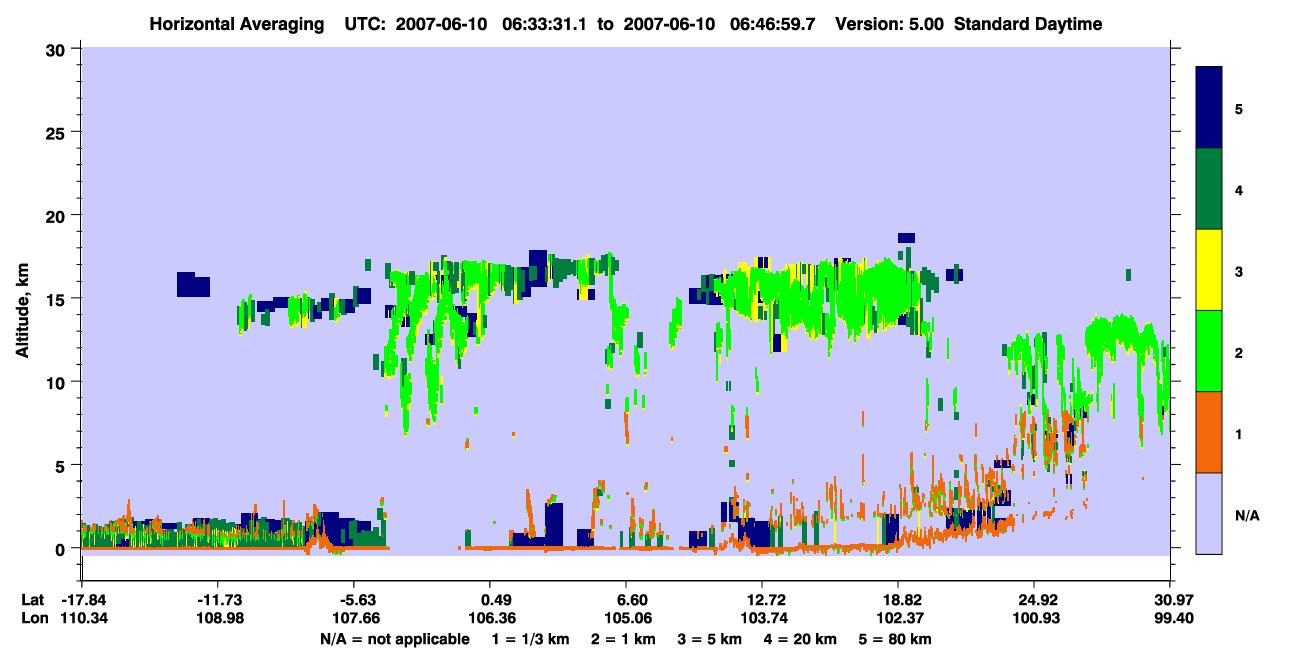Click the colorbar label '2'
Viewport: 1300px width, 667px height.
coord(1238,351)
